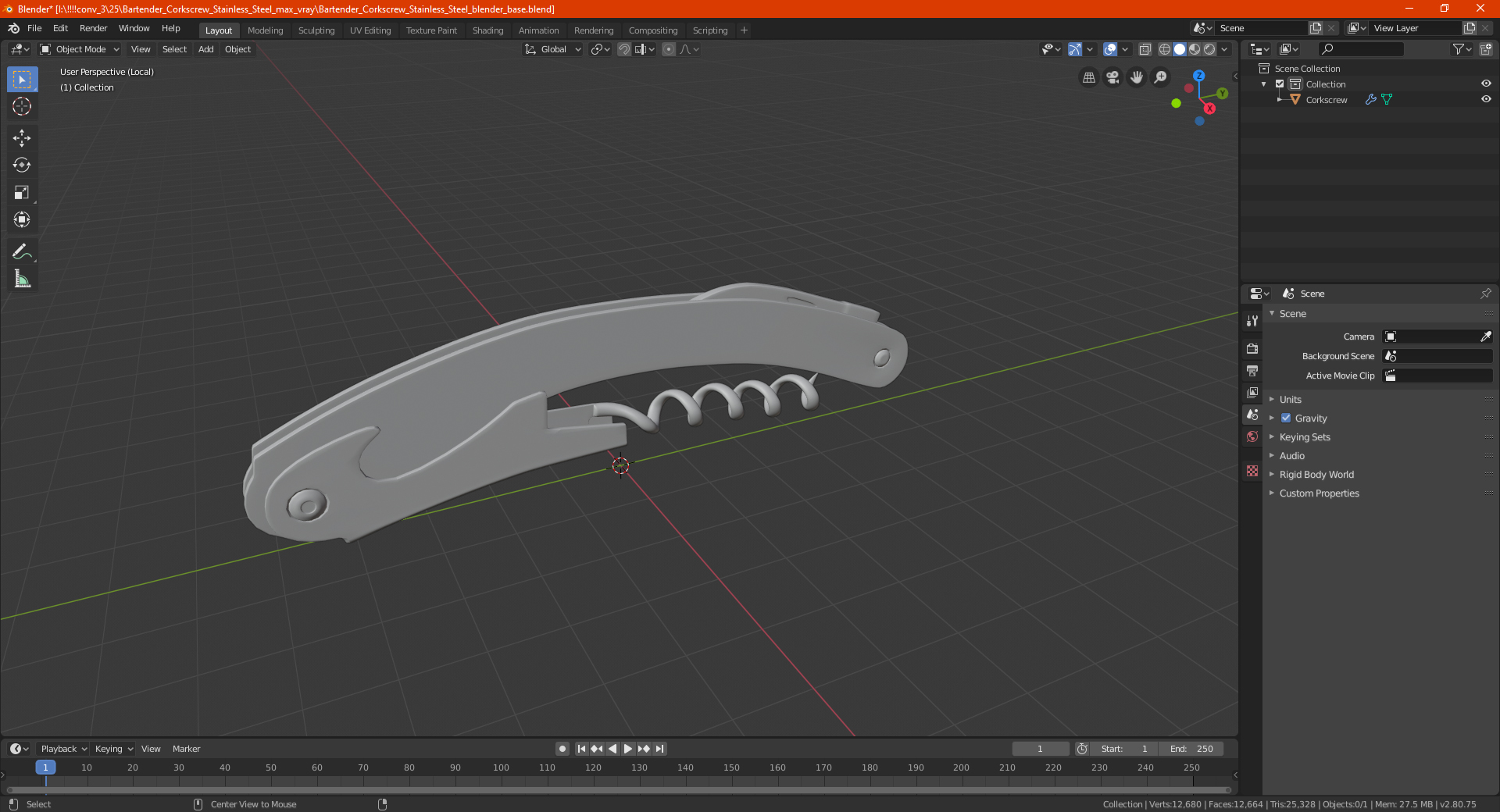
Task: Open the Output properties tab
Action: 1252,371
